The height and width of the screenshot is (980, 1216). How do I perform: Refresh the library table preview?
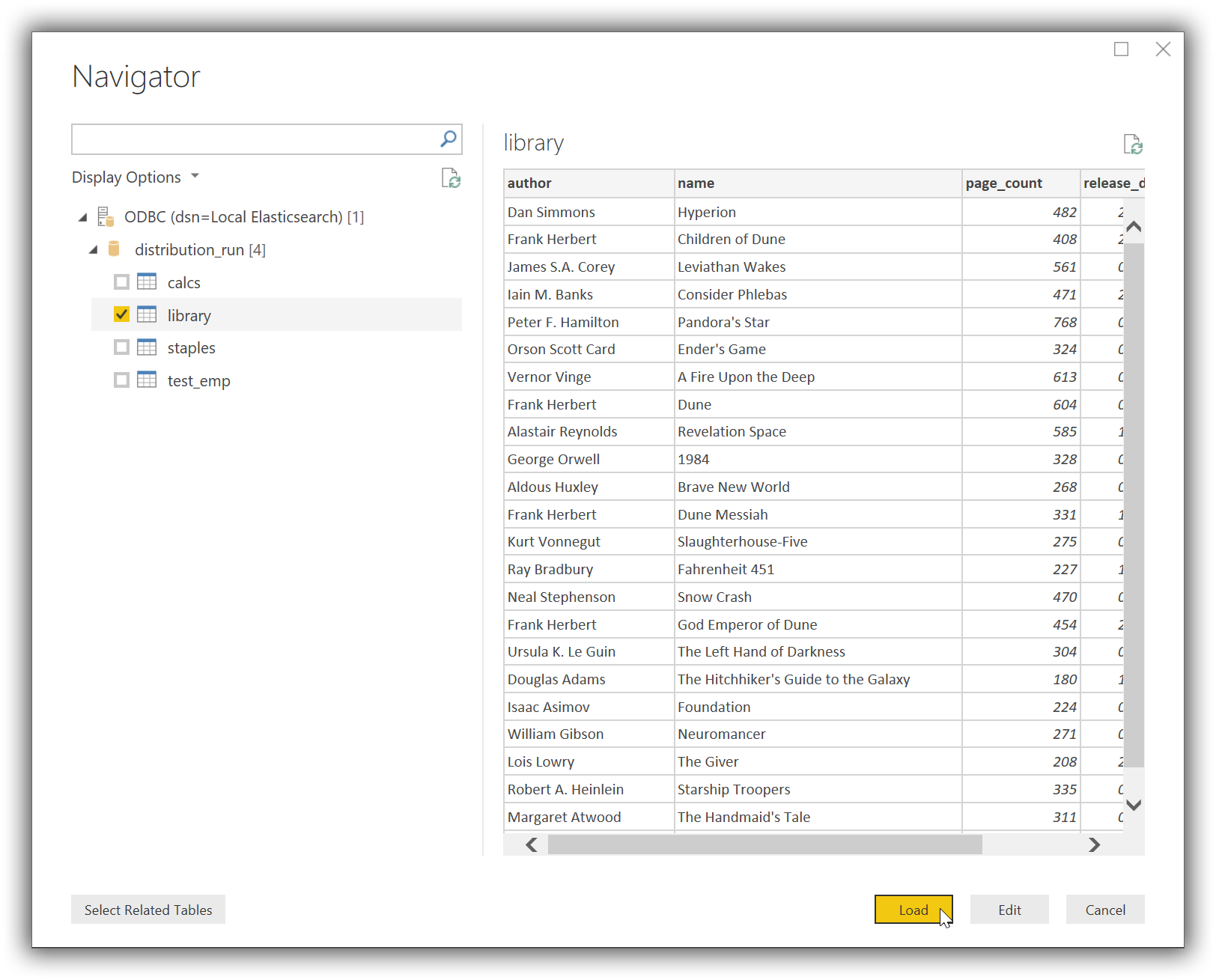point(1133,144)
